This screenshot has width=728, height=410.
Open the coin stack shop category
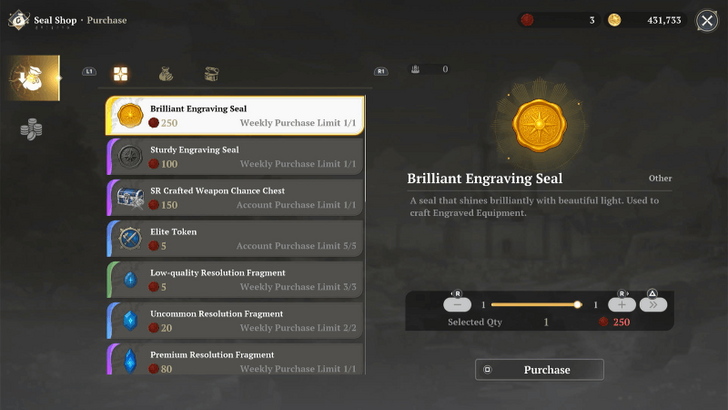click(x=31, y=130)
